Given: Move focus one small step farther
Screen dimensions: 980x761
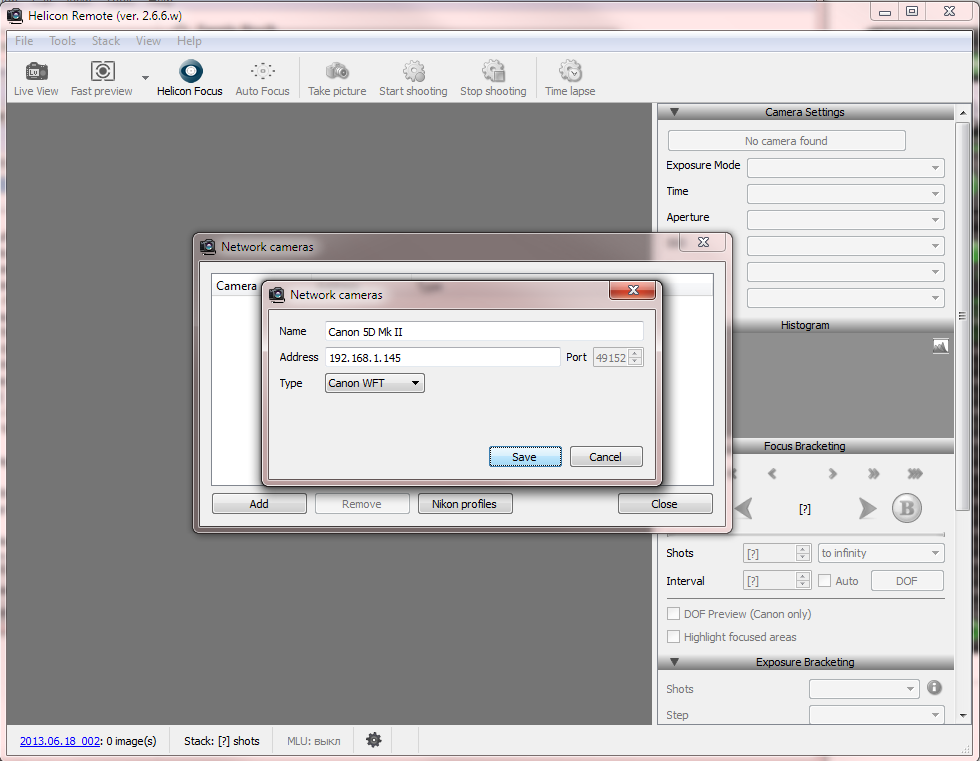Looking at the screenshot, I should pos(832,474).
